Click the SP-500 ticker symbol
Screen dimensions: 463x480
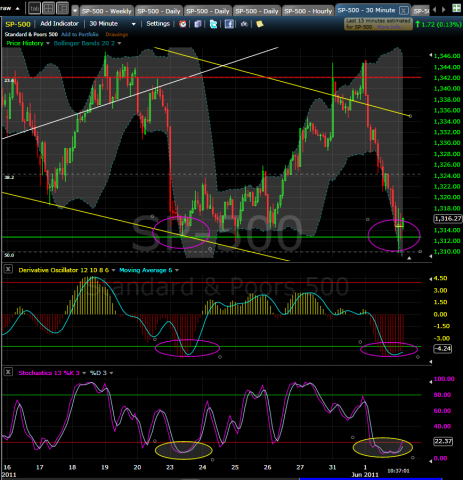[18, 24]
